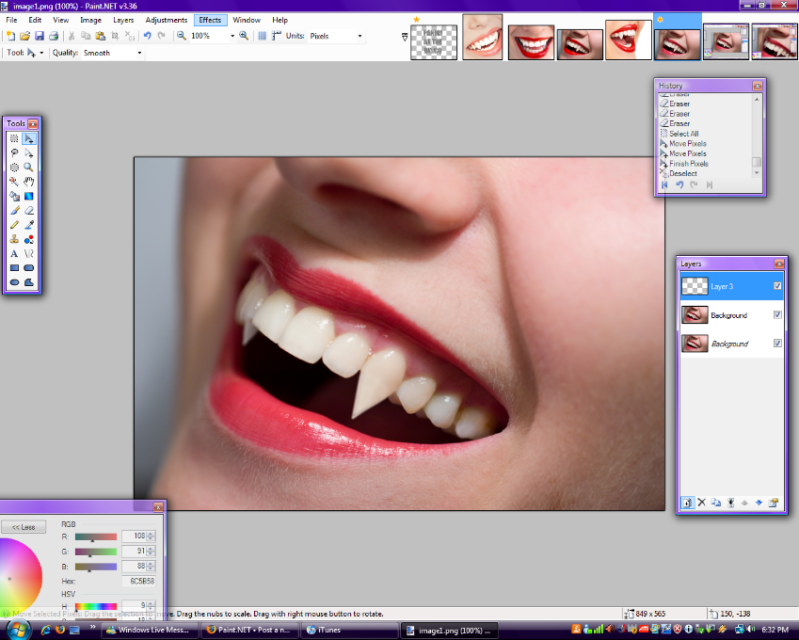Screen dimensions: 799x640
Task: Select the Ellipse Select tool
Action: [x=14, y=167]
